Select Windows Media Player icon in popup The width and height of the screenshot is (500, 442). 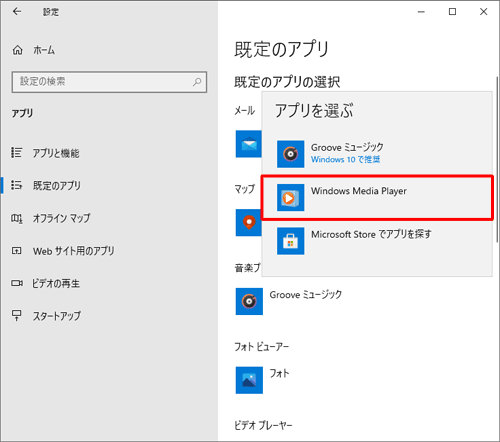tap(290, 198)
